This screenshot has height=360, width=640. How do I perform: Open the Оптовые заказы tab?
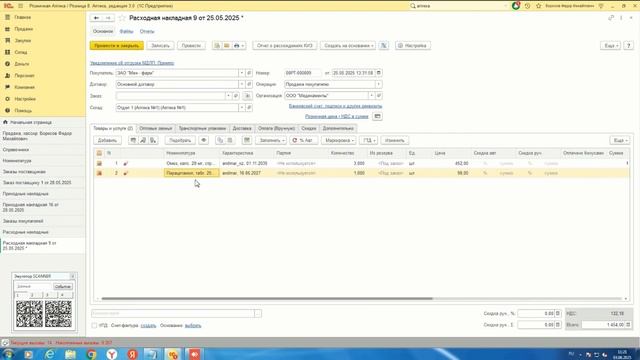tap(156, 128)
